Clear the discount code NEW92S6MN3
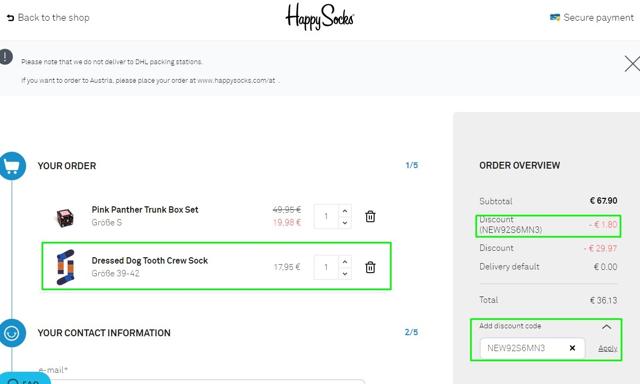The image size is (640, 384). (572, 348)
